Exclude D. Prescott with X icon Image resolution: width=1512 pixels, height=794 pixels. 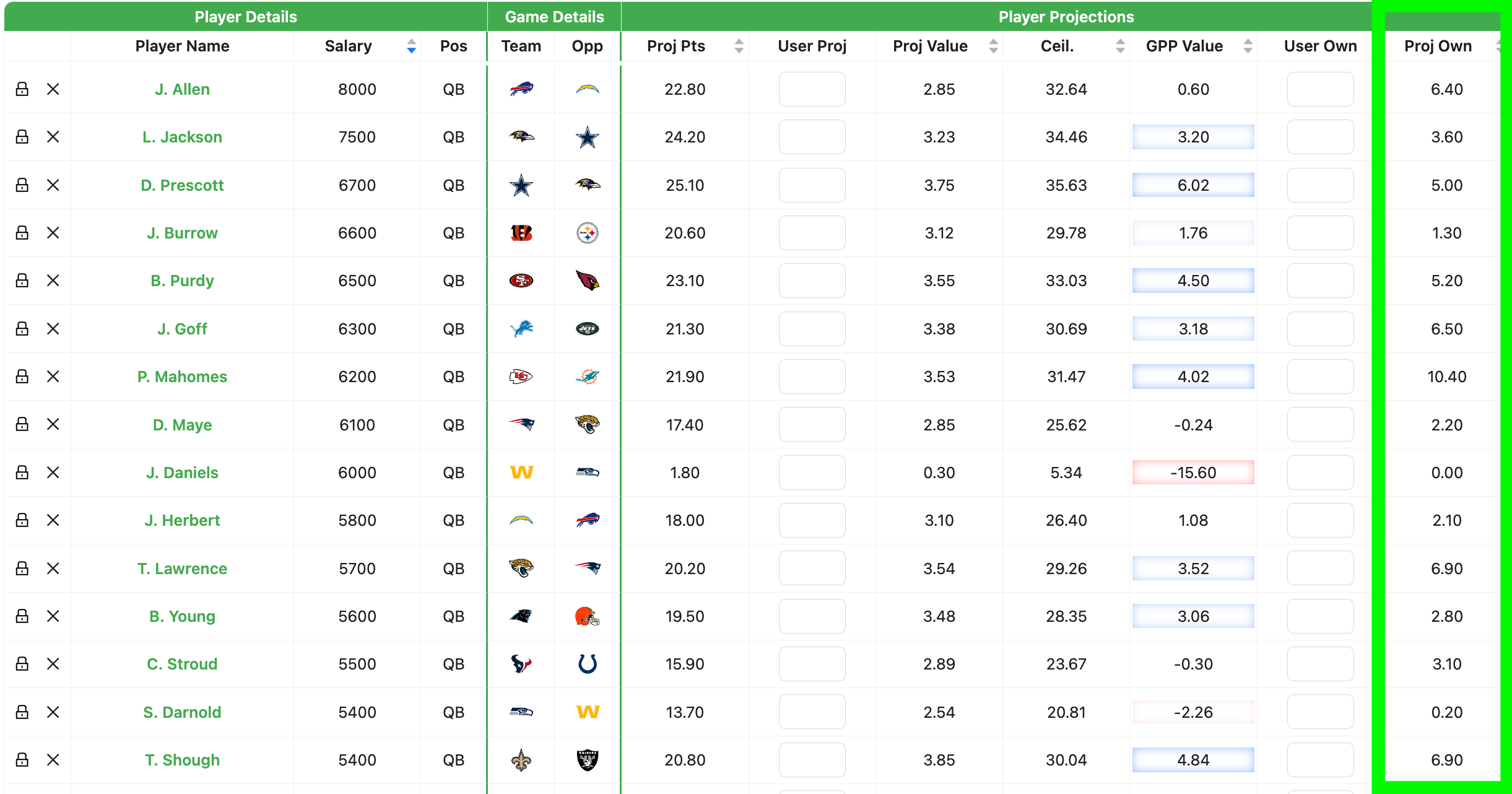pyautogui.click(x=53, y=185)
